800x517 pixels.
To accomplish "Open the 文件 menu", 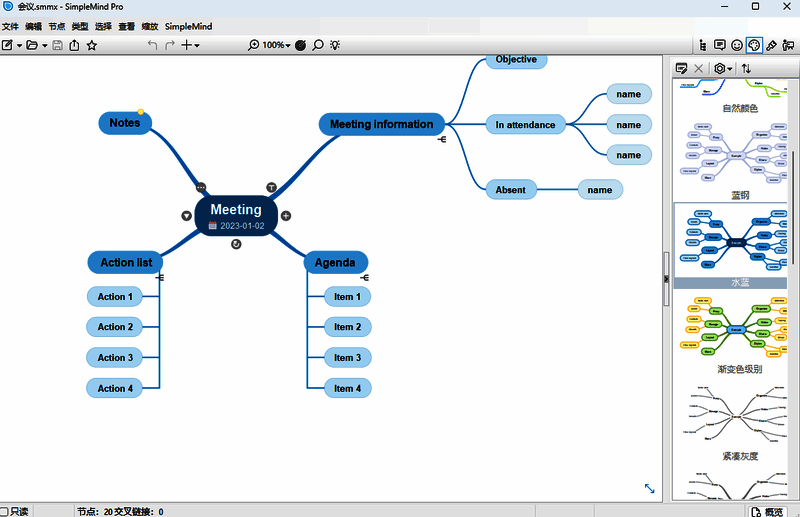I will (x=10, y=26).
